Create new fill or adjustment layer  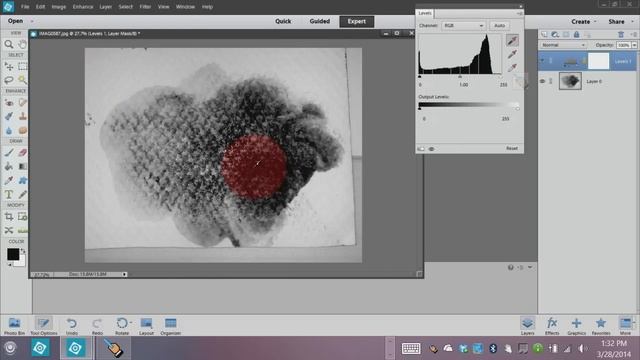pos(555,35)
